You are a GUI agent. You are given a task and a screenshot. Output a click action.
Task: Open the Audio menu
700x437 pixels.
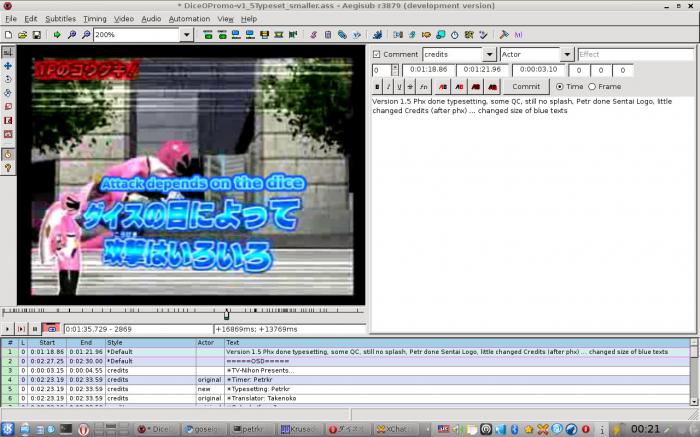[151, 19]
